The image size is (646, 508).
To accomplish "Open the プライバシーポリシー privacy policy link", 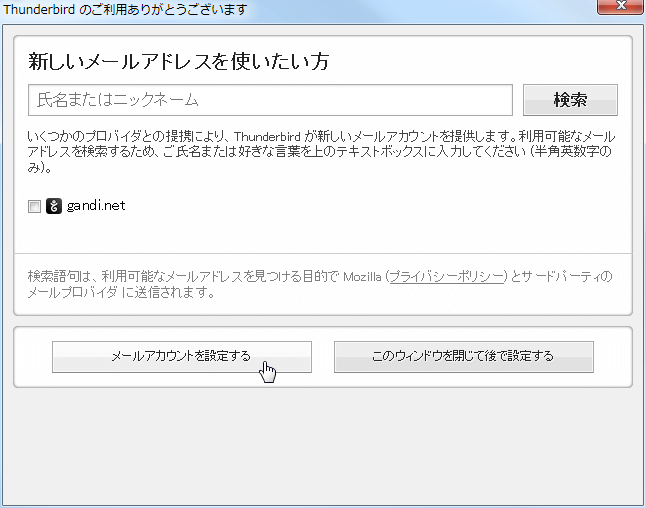I will pos(447,276).
